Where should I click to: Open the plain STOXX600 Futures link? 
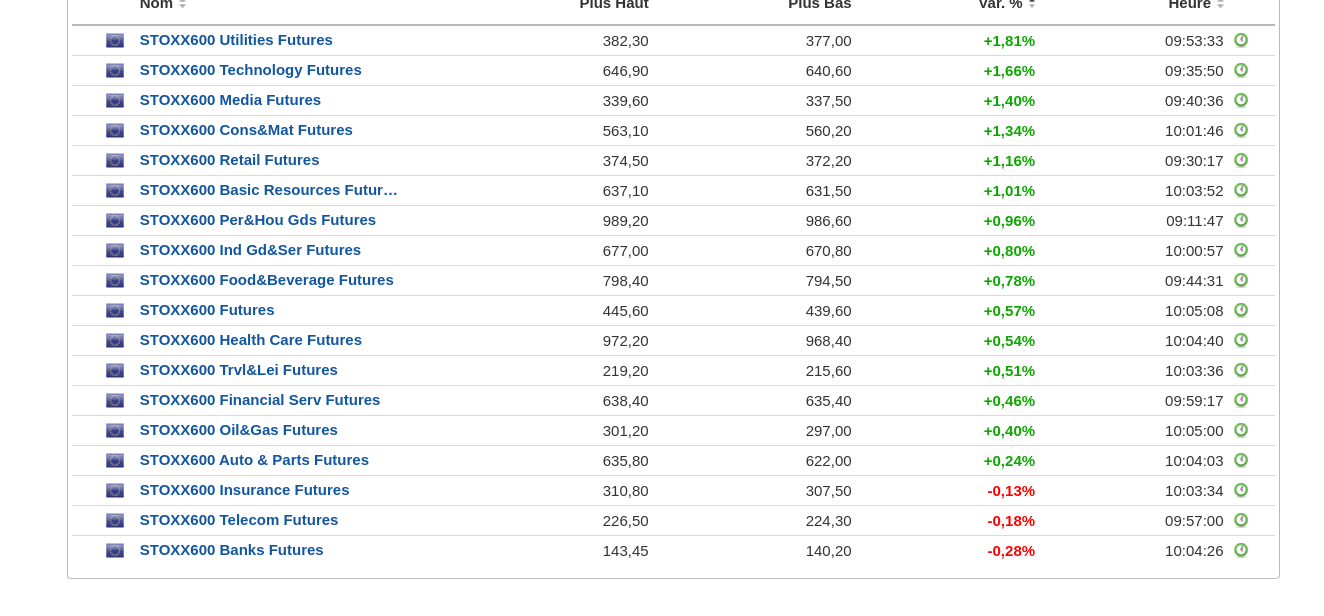point(207,310)
